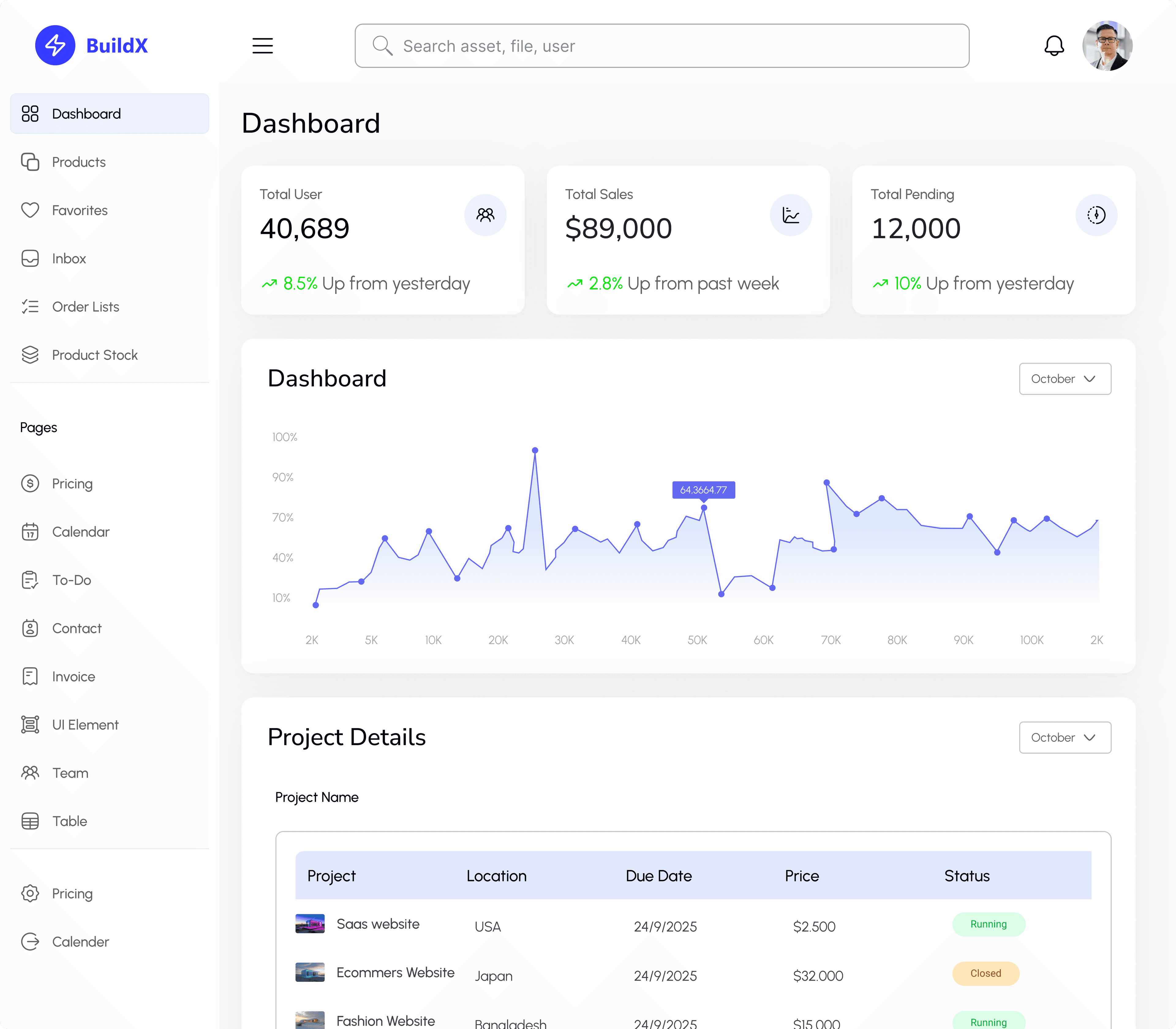Screen dimensions: 1176x1029
Task: Open the Invoice page link
Action: coord(74,676)
